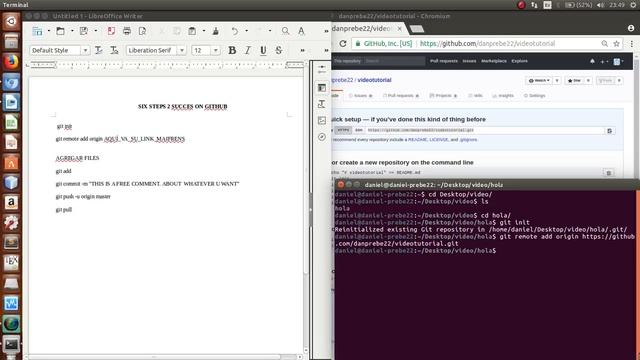Image resolution: width=640 pixels, height=360 pixels.
Task: Switch to repository Settings tab
Action: click(x=535, y=96)
